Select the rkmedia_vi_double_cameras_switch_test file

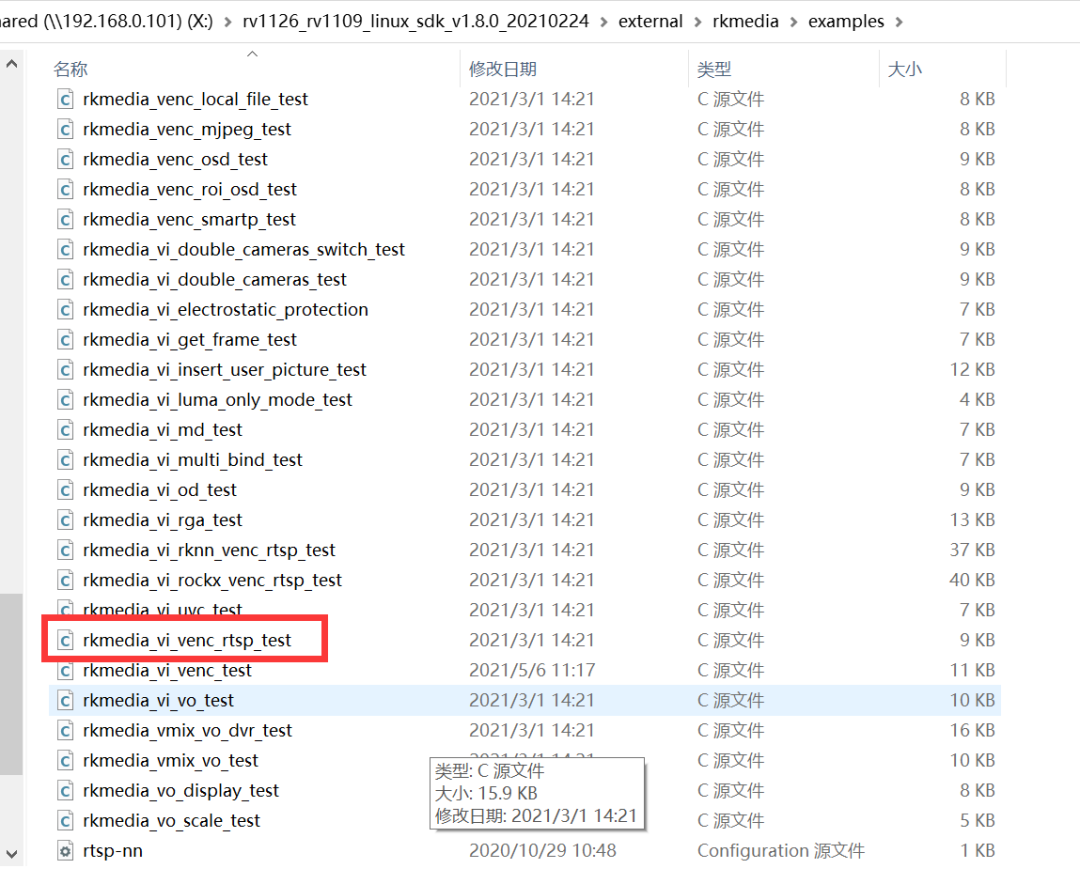click(x=243, y=249)
